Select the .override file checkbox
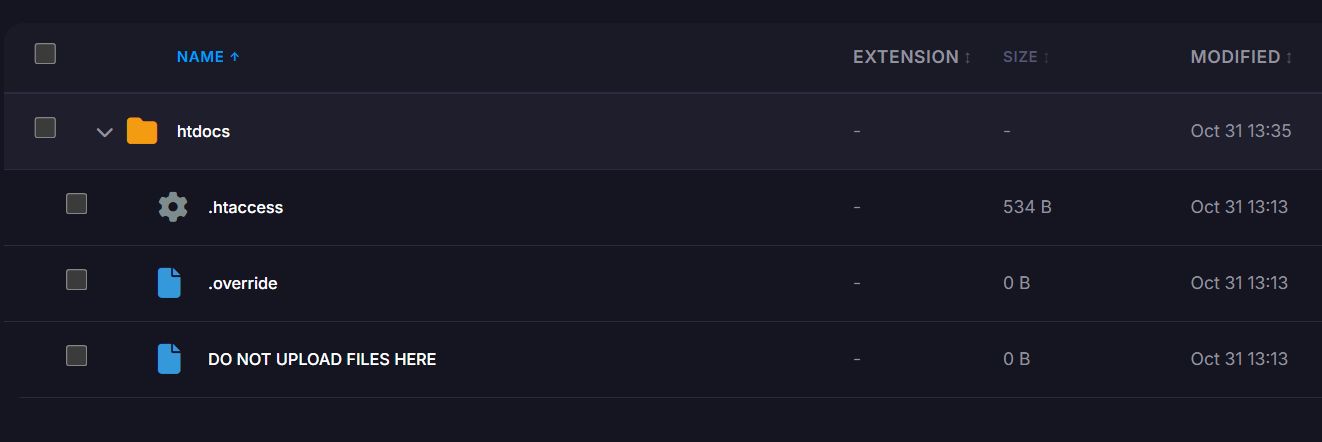The width and height of the screenshot is (1322, 442). point(77,280)
